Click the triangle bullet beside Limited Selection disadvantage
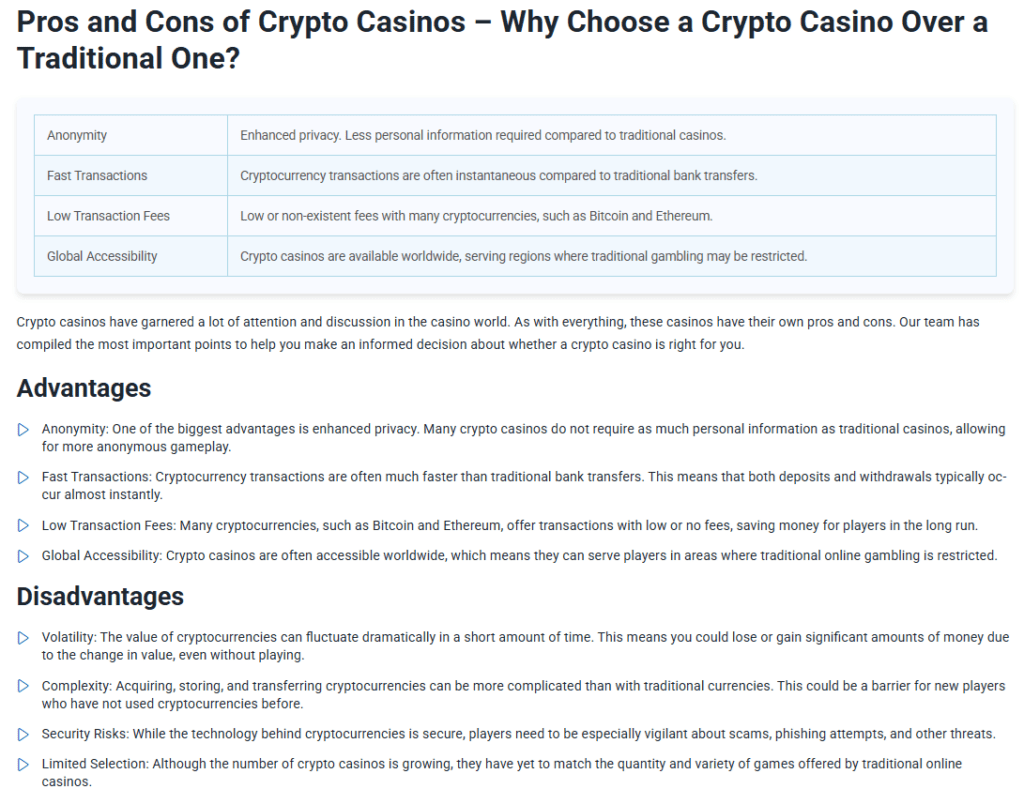The height and width of the screenshot is (804, 1024). click(23, 765)
